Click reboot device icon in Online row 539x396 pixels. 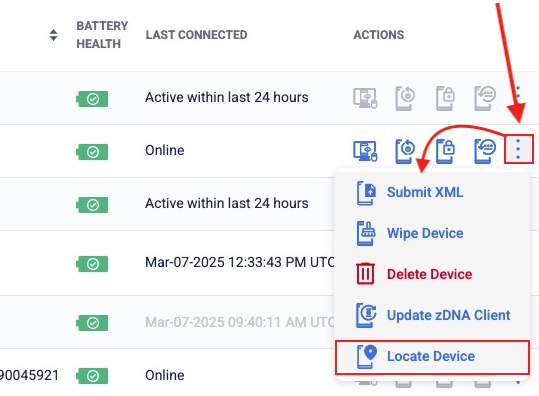pyautogui.click(x=405, y=151)
